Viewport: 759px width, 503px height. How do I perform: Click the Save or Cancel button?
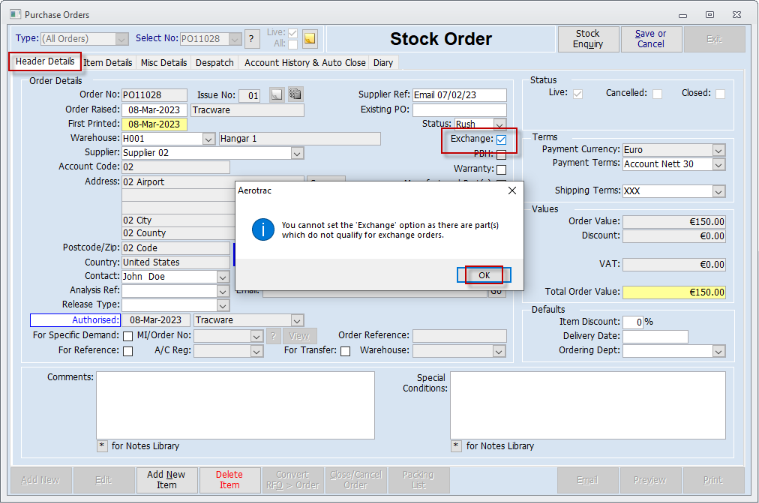651,39
